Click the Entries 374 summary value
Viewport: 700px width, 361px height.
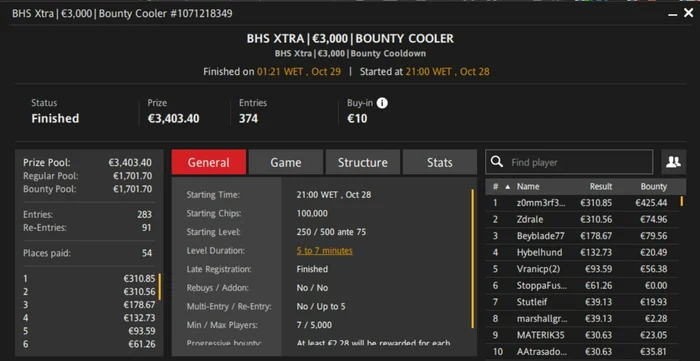tap(248, 119)
